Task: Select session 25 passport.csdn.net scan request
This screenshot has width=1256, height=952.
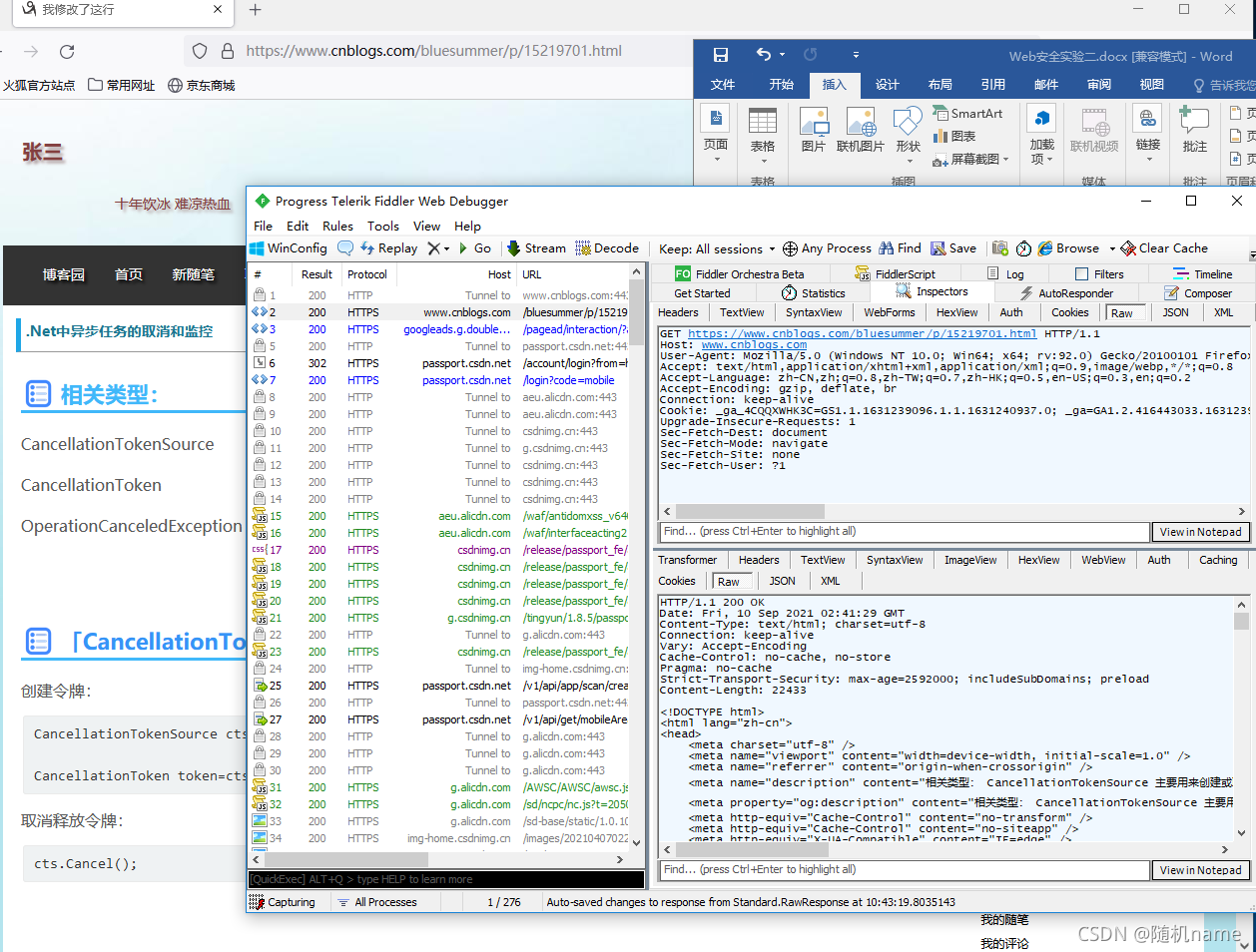Action: click(x=439, y=686)
